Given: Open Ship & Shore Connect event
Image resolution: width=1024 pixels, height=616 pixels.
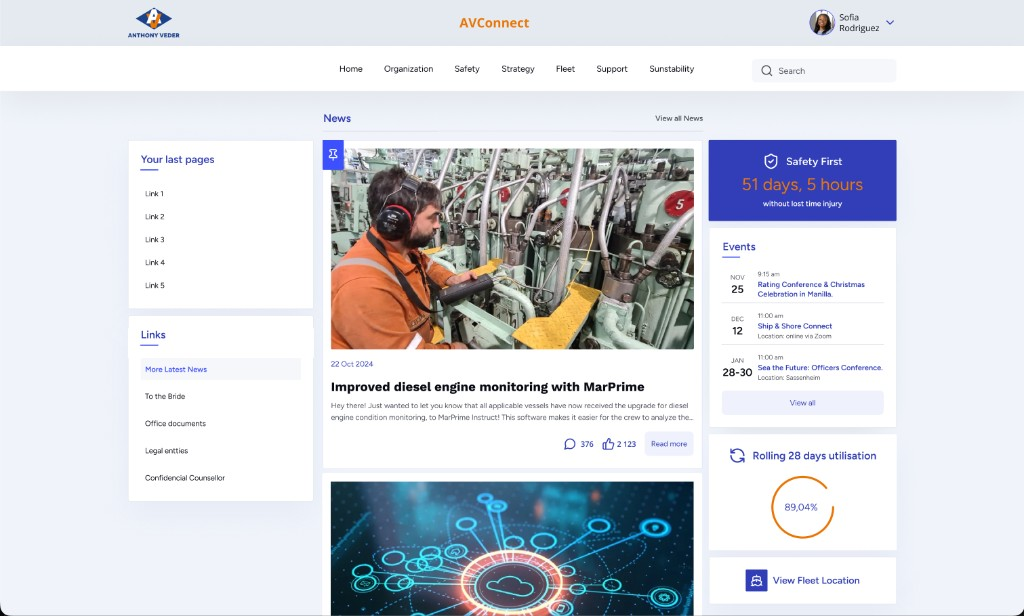Looking at the screenshot, I should point(795,326).
